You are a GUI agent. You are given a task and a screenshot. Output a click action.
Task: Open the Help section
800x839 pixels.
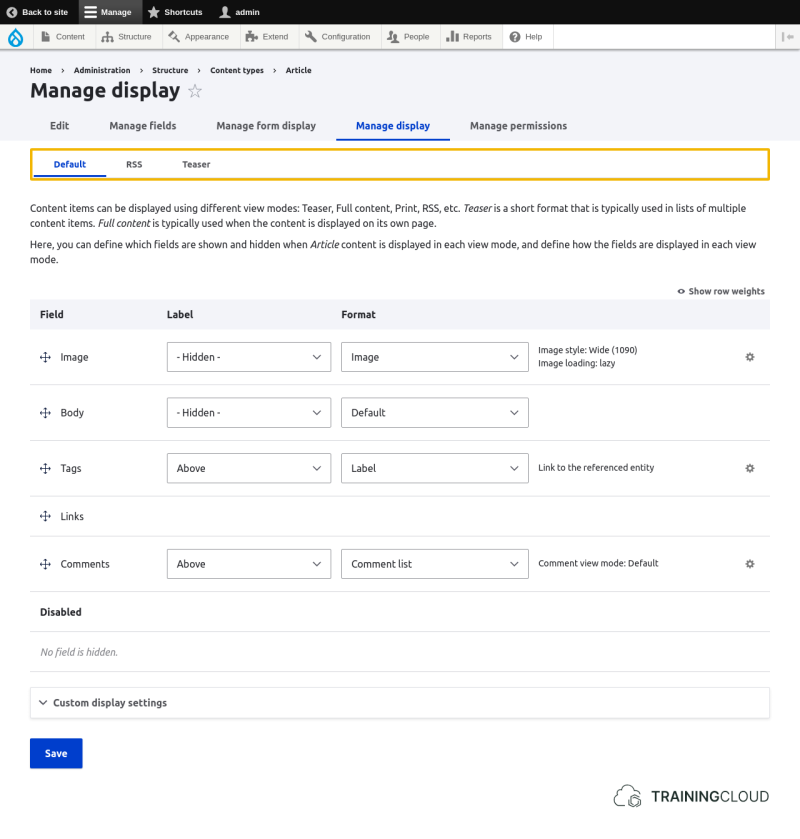[526, 37]
